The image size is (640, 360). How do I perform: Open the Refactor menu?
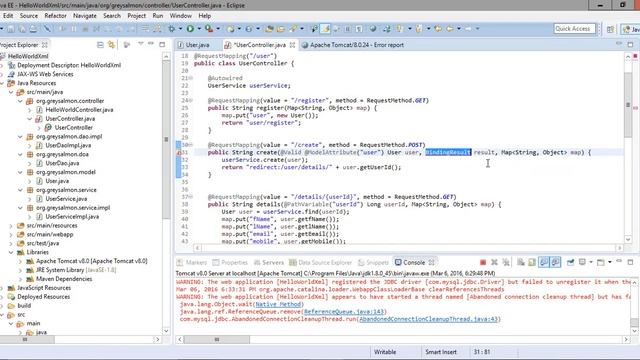click(x=55, y=16)
